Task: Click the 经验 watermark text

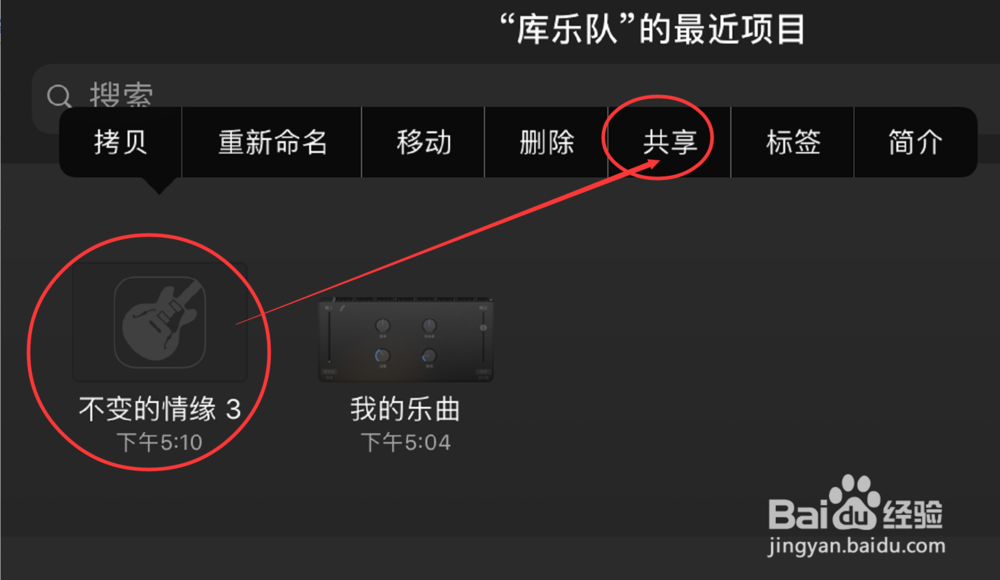Action: pos(913,514)
